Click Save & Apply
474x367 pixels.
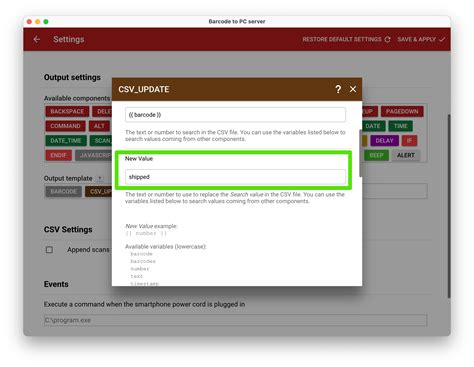(421, 39)
